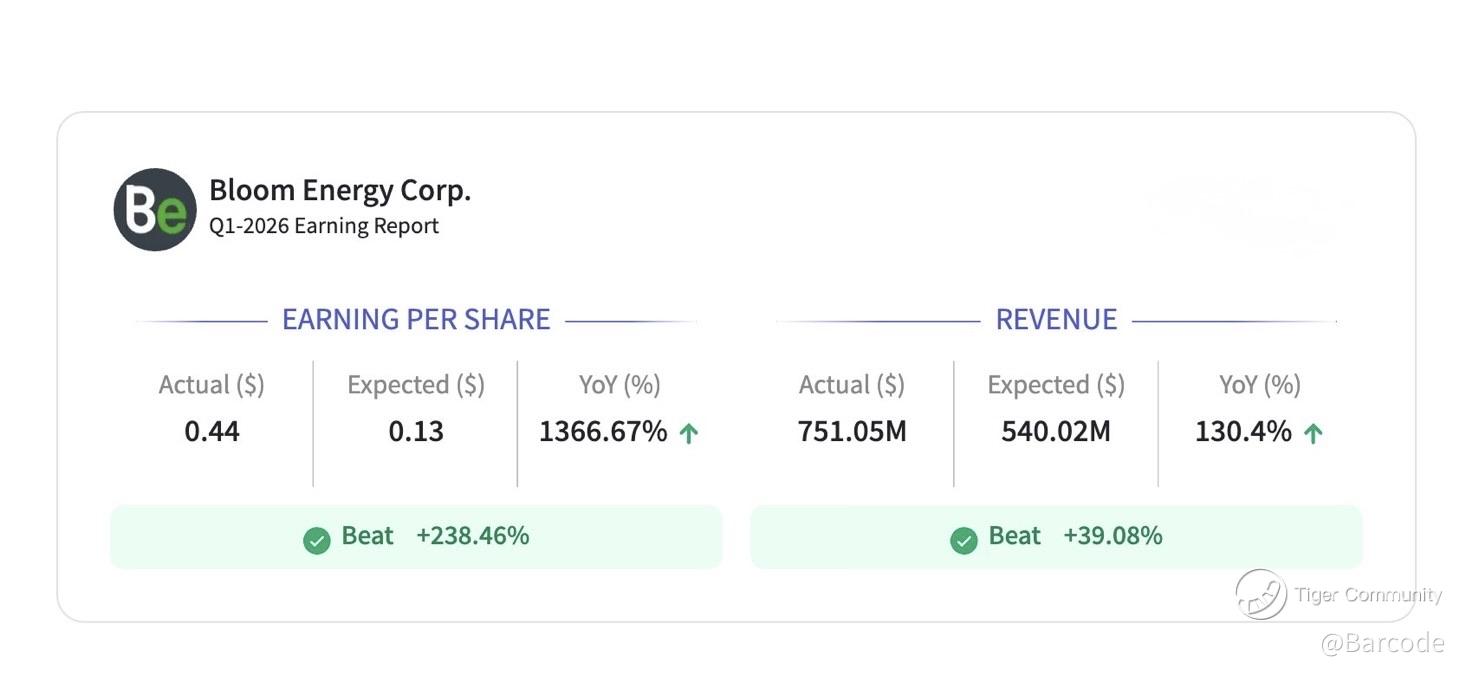Click the EPS YoY green up arrow
This screenshot has height=676, width=1473.
(689, 433)
